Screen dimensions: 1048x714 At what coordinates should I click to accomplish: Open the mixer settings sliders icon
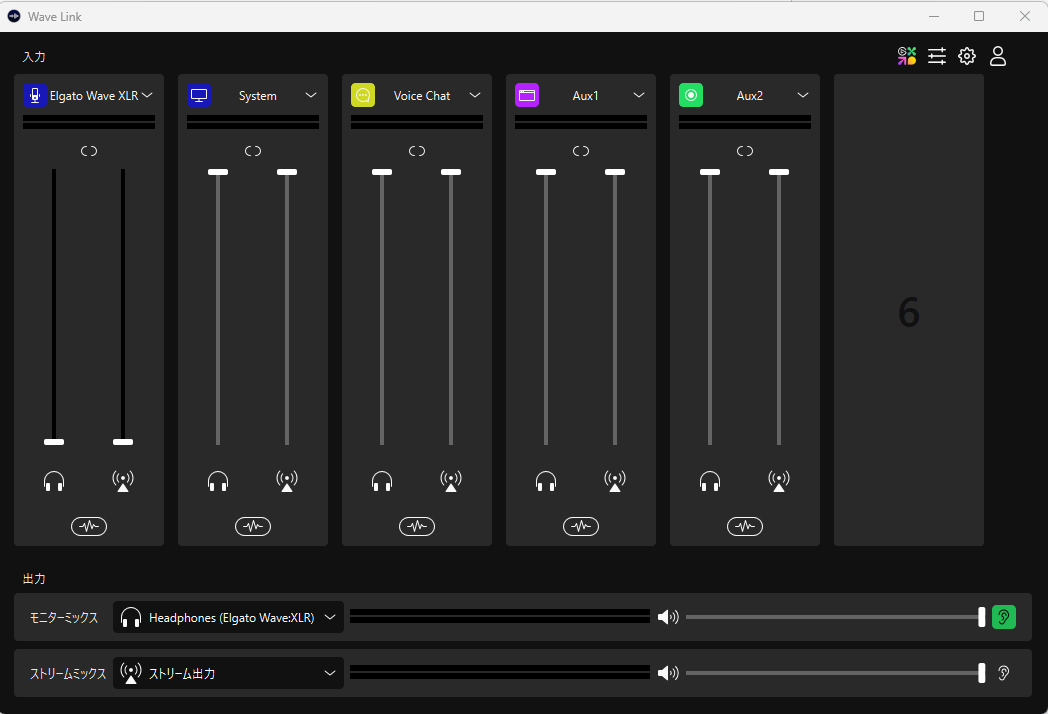click(937, 56)
